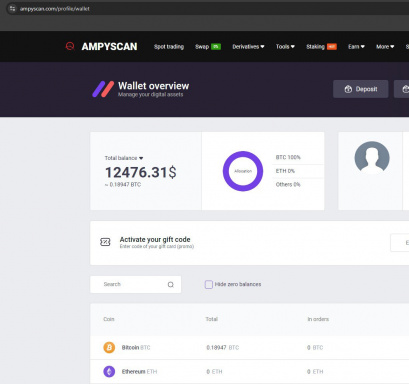The height and width of the screenshot is (384, 409).
Task: Click the profile avatar picture
Action: pos(372,158)
